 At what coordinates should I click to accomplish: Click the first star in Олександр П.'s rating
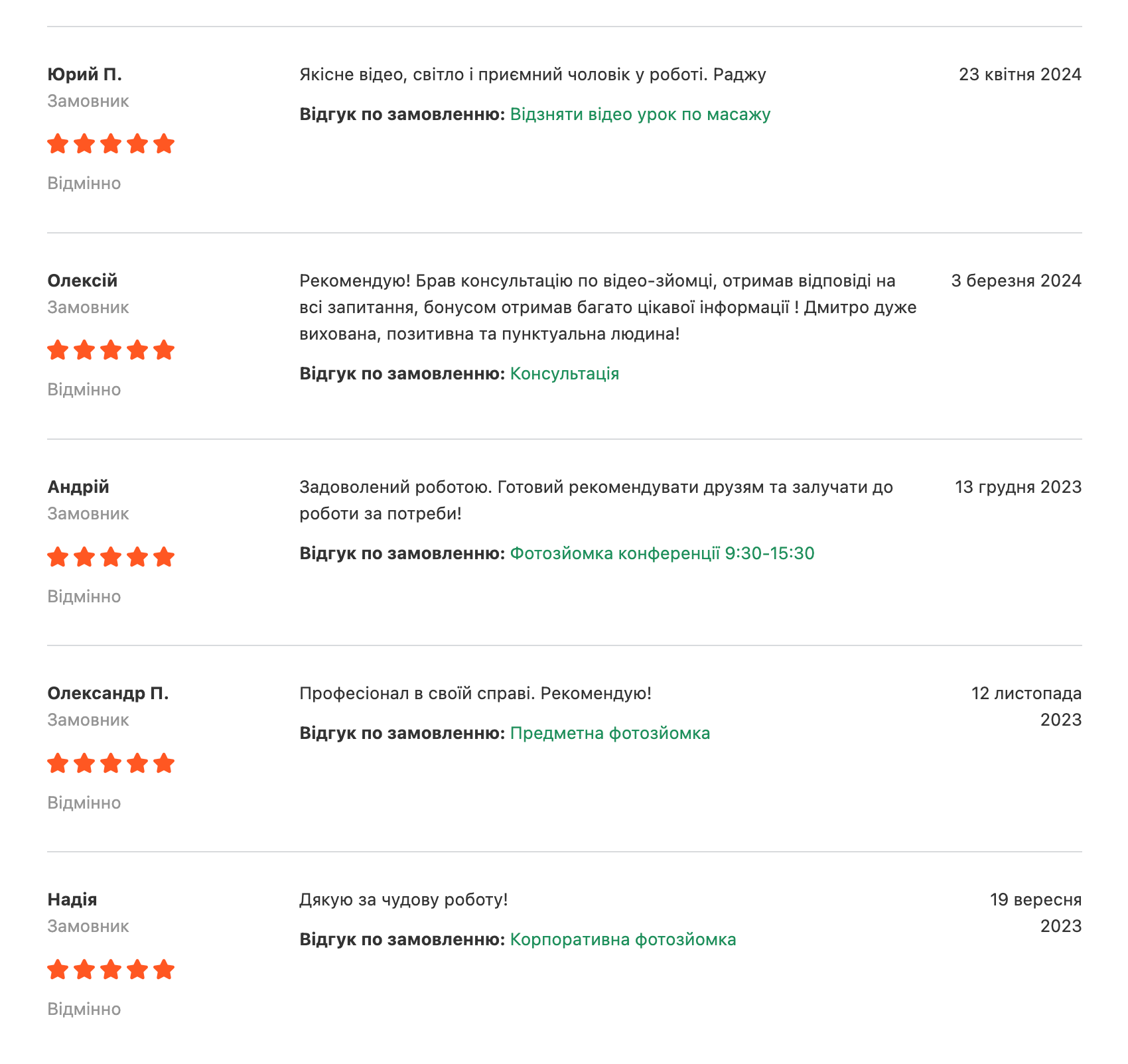(58, 763)
